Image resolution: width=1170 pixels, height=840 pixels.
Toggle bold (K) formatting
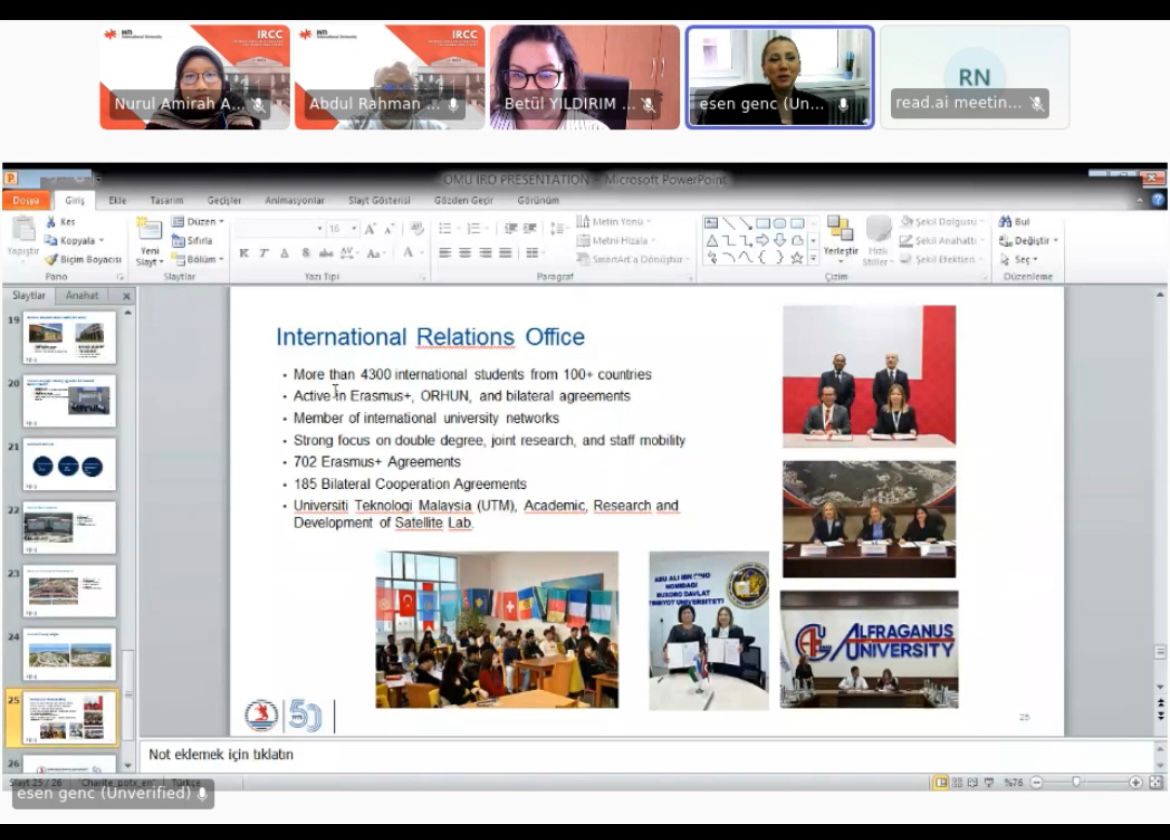coord(244,254)
